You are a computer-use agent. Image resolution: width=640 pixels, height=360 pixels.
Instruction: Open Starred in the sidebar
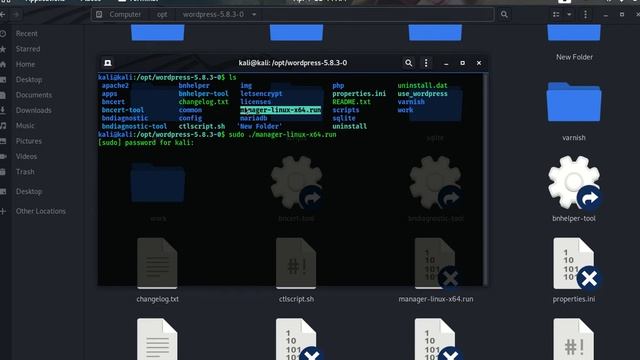(x=28, y=49)
